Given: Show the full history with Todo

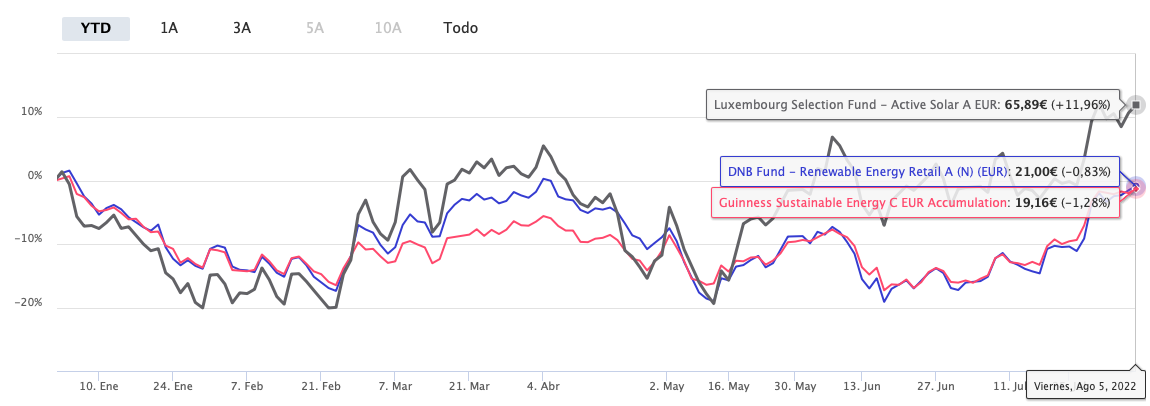Looking at the screenshot, I should tap(460, 28).
